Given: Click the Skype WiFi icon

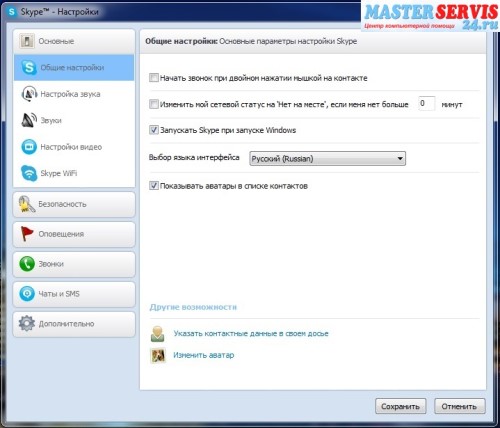Looking at the screenshot, I should (29, 173).
